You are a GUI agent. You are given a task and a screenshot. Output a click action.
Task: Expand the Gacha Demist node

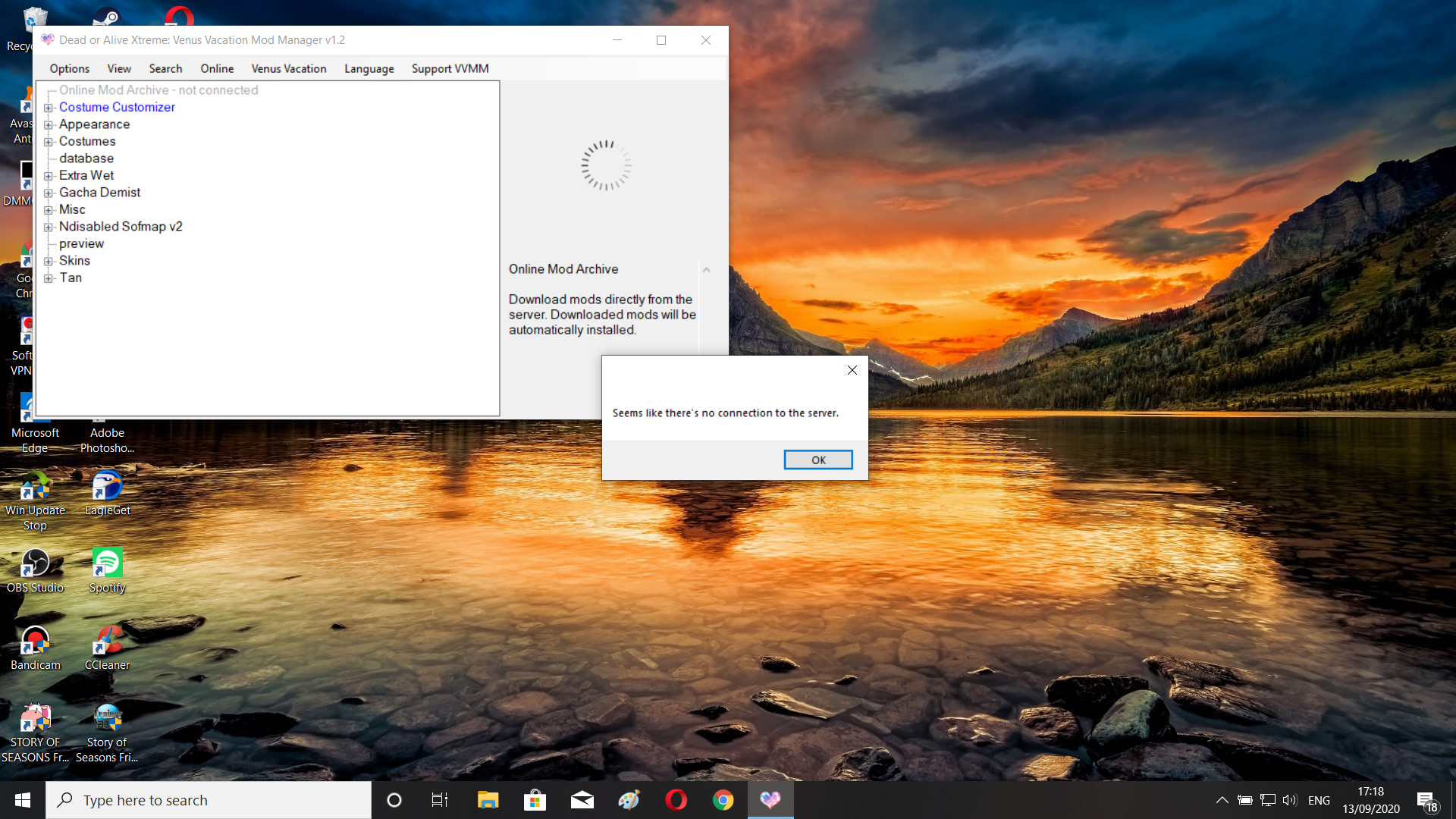tap(49, 193)
